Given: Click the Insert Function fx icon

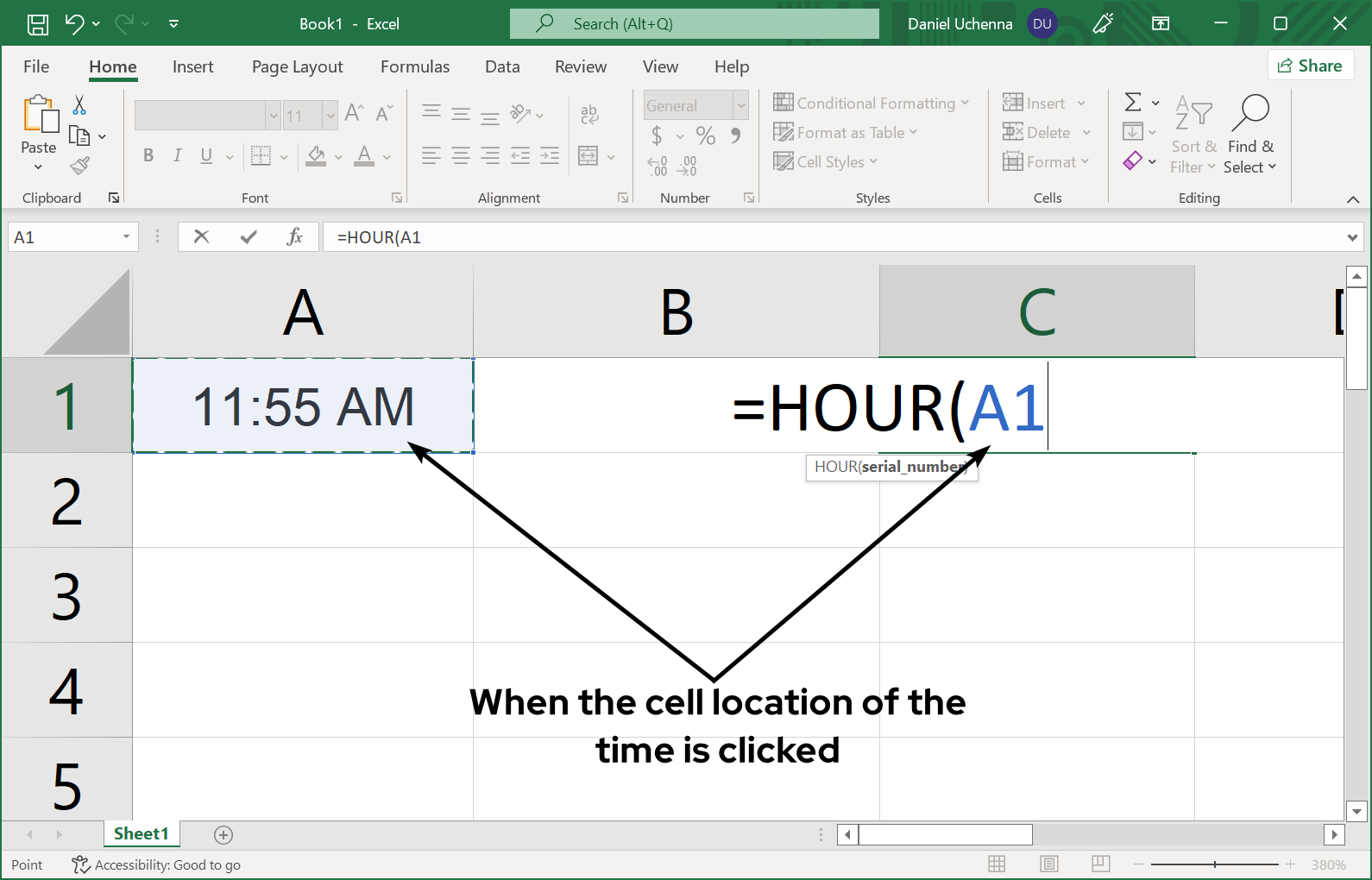Looking at the screenshot, I should click(x=294, y=236).
